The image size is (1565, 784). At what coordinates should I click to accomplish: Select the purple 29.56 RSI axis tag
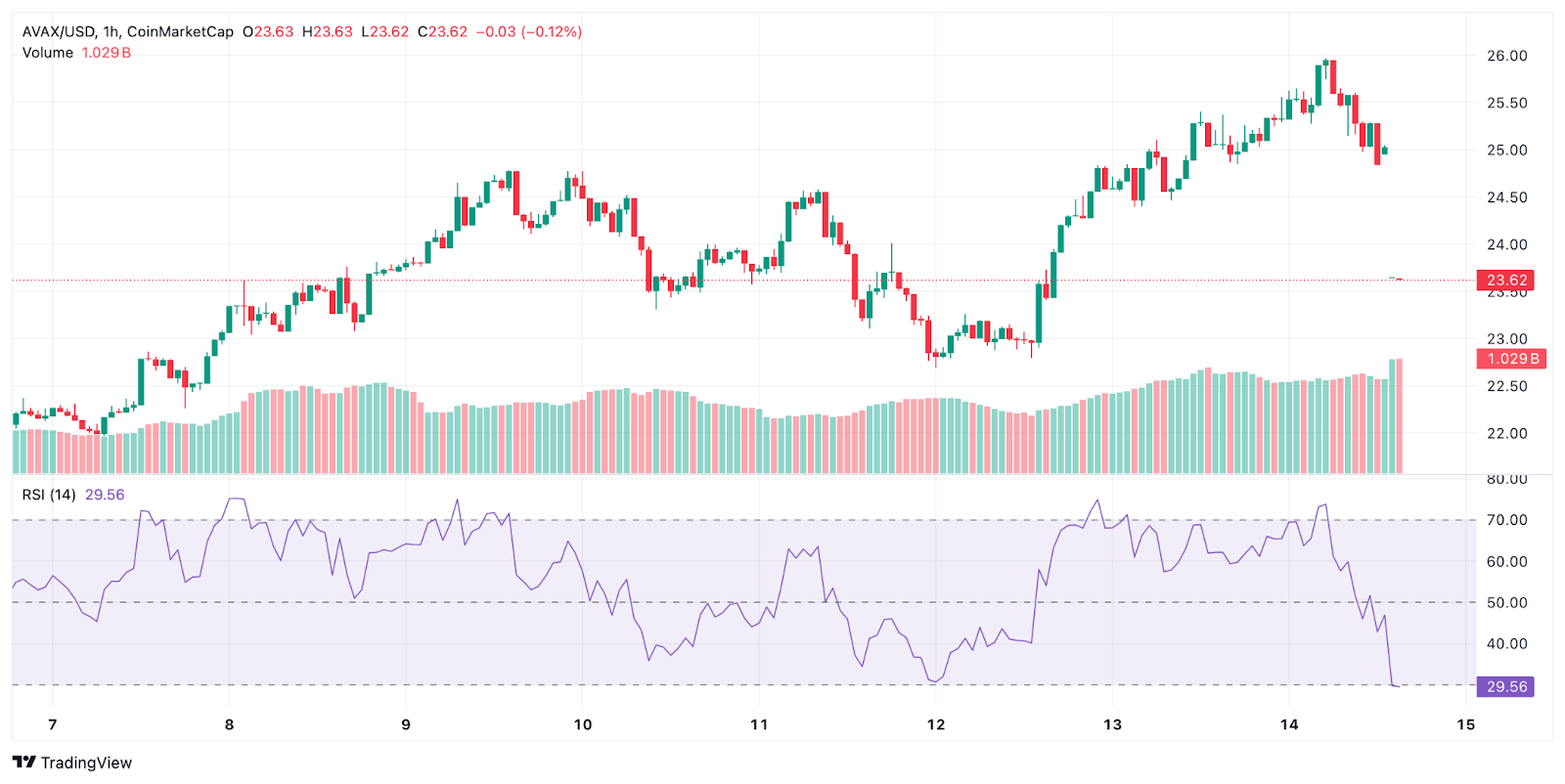coord(1505,687)
